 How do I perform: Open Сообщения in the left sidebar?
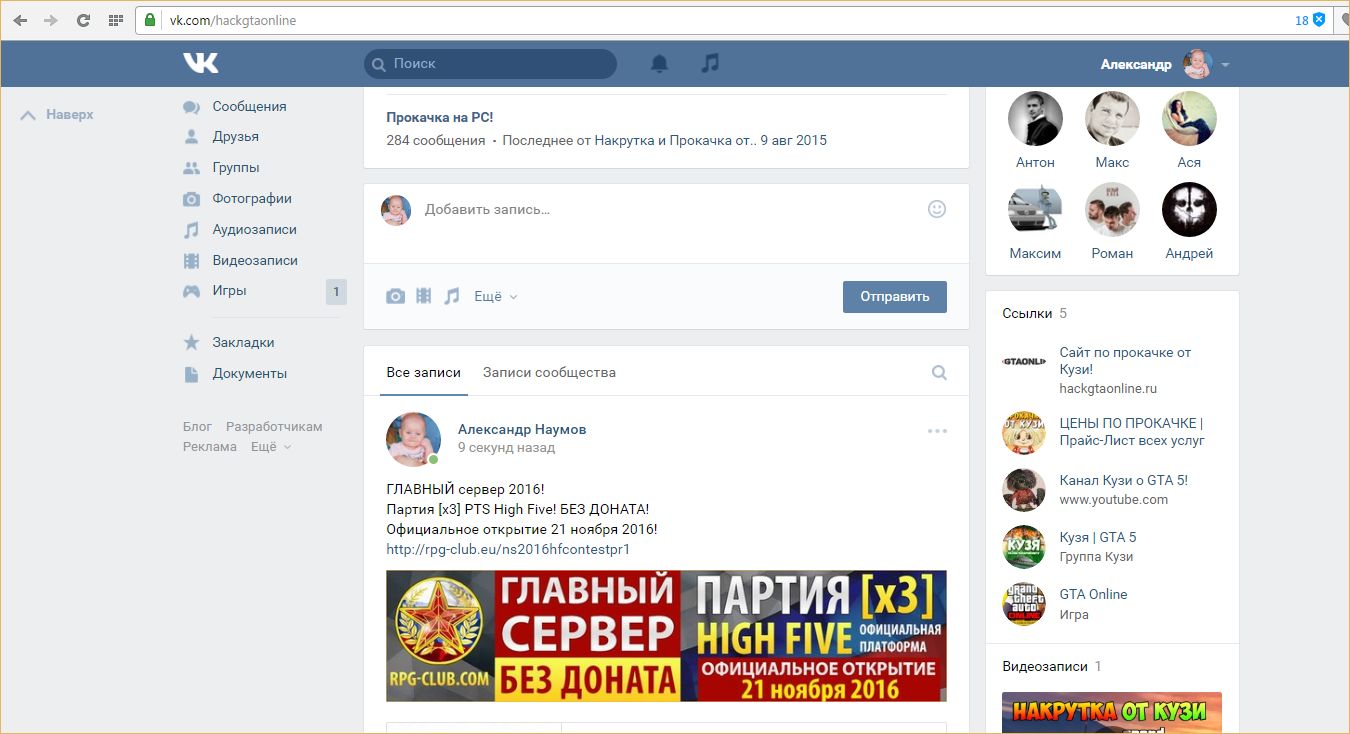pyautogui.click(x=249, y=106)
